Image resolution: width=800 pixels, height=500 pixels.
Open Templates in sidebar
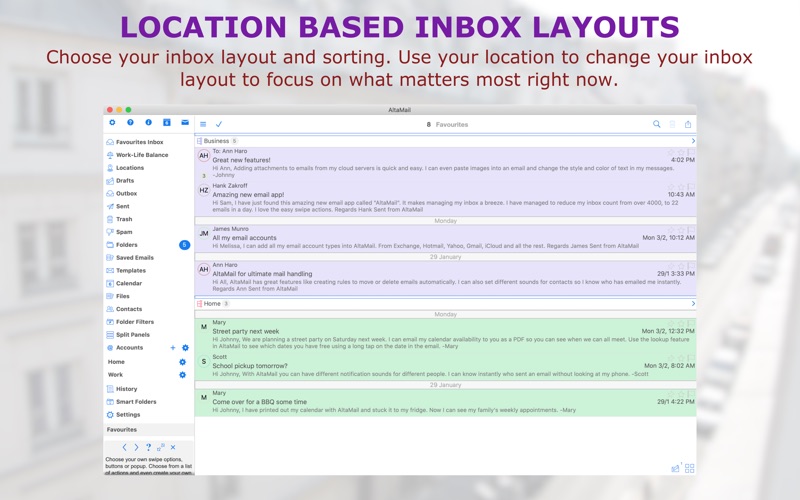click(x=126, y=270)
